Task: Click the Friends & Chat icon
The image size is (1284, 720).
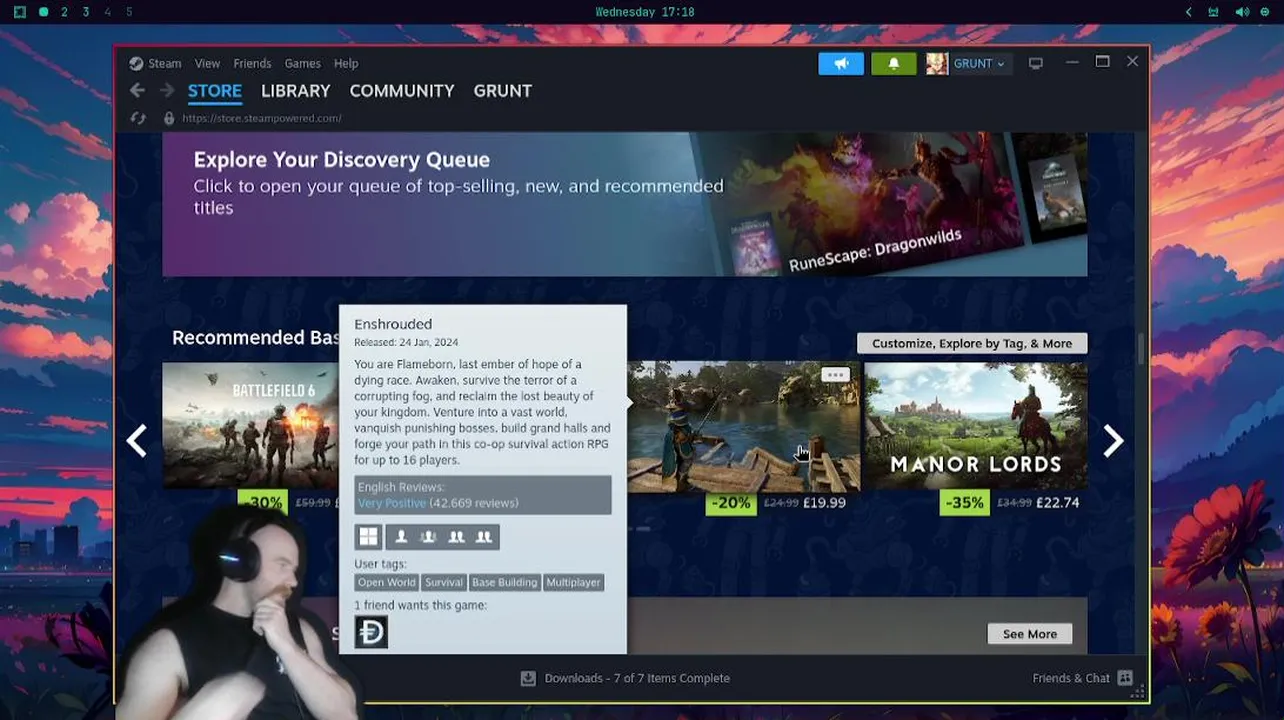Action: (x=1125, y=678)
